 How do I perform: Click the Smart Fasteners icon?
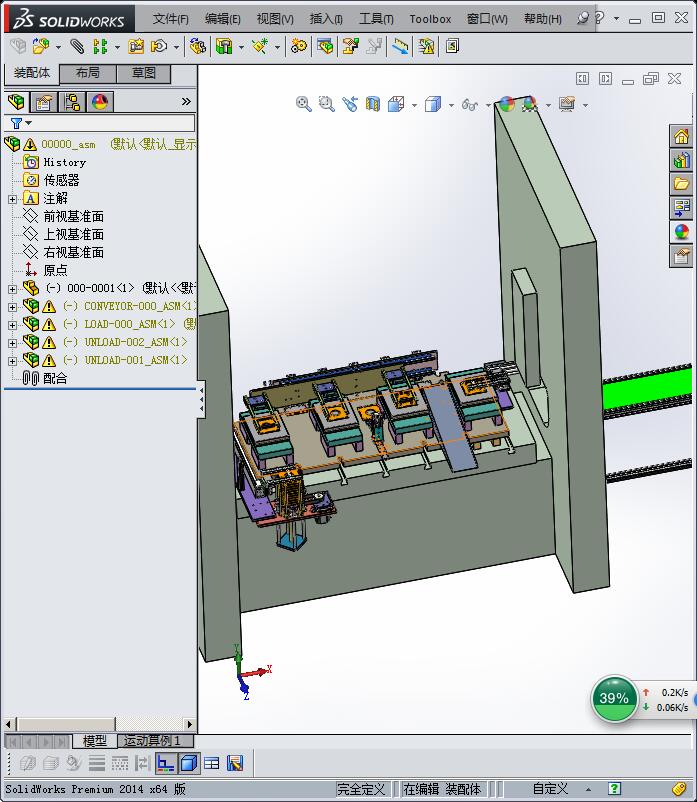click(x=136, y=47)
